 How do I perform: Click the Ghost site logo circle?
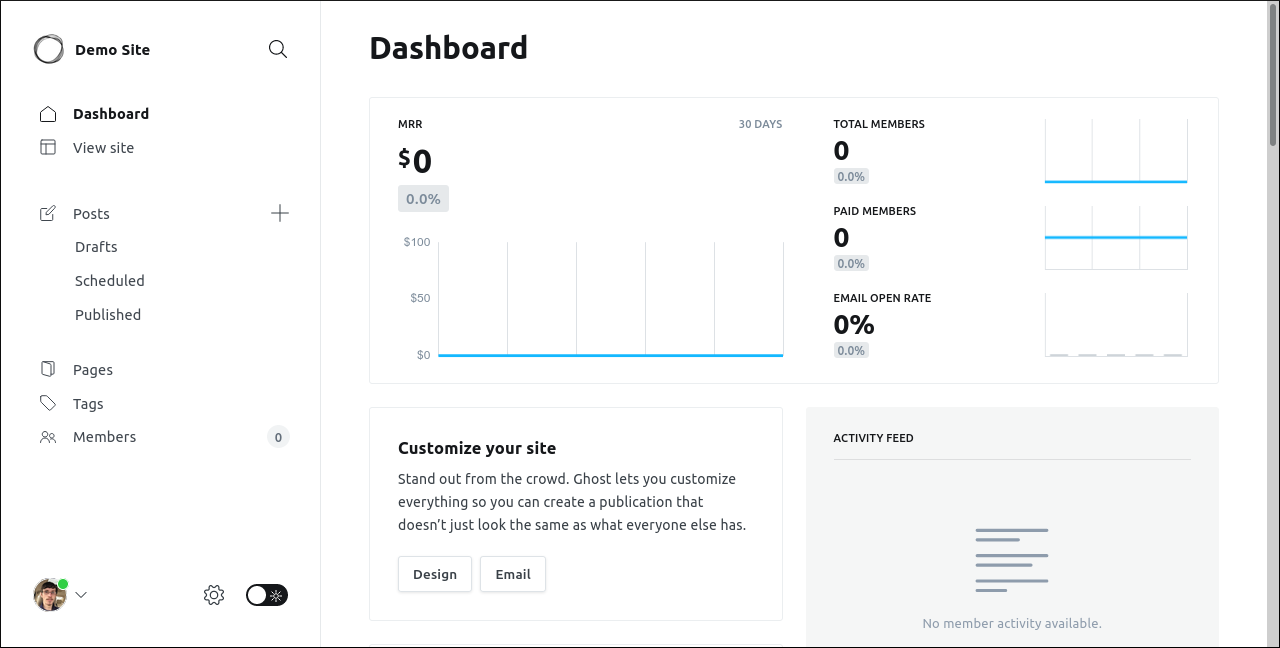(x=48, y=49)
